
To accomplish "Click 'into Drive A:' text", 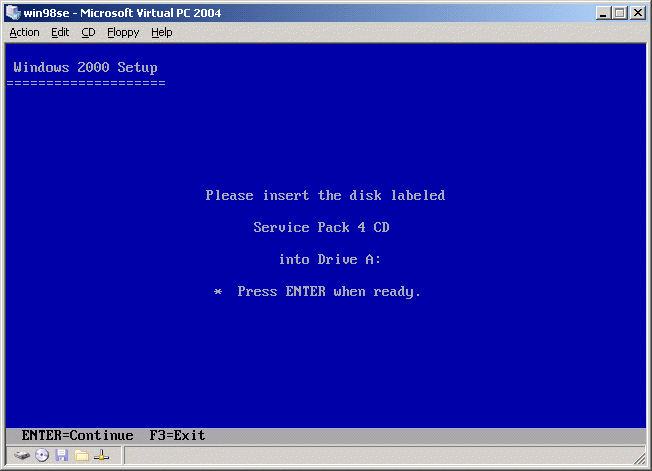I will 330,259.
